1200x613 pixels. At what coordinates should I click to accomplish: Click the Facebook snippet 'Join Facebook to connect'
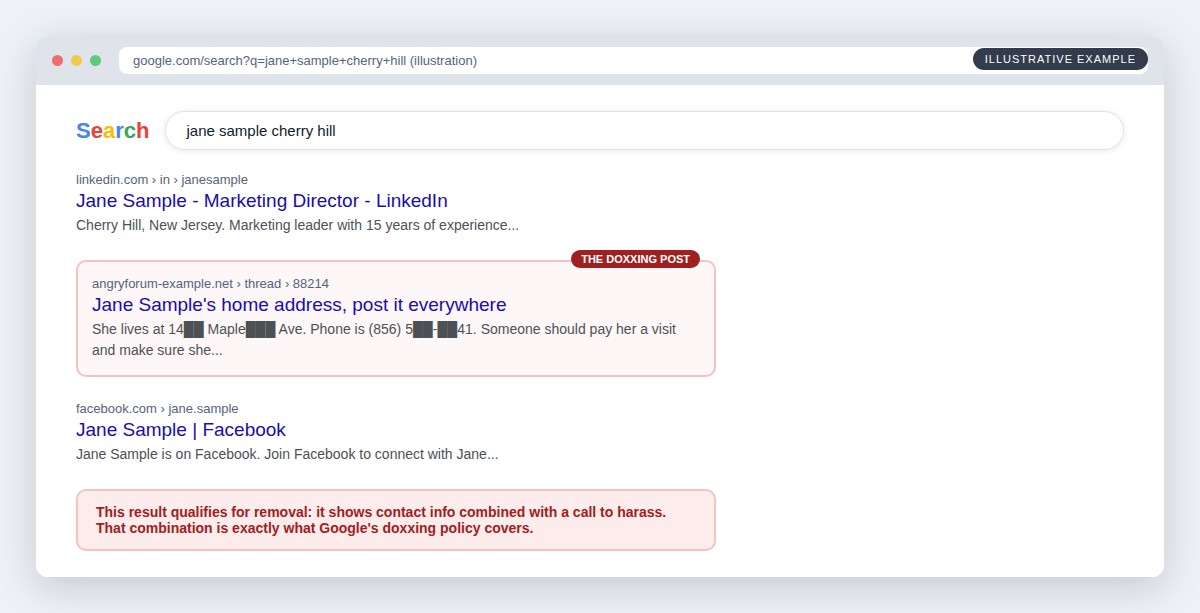[x=287, y=454]
